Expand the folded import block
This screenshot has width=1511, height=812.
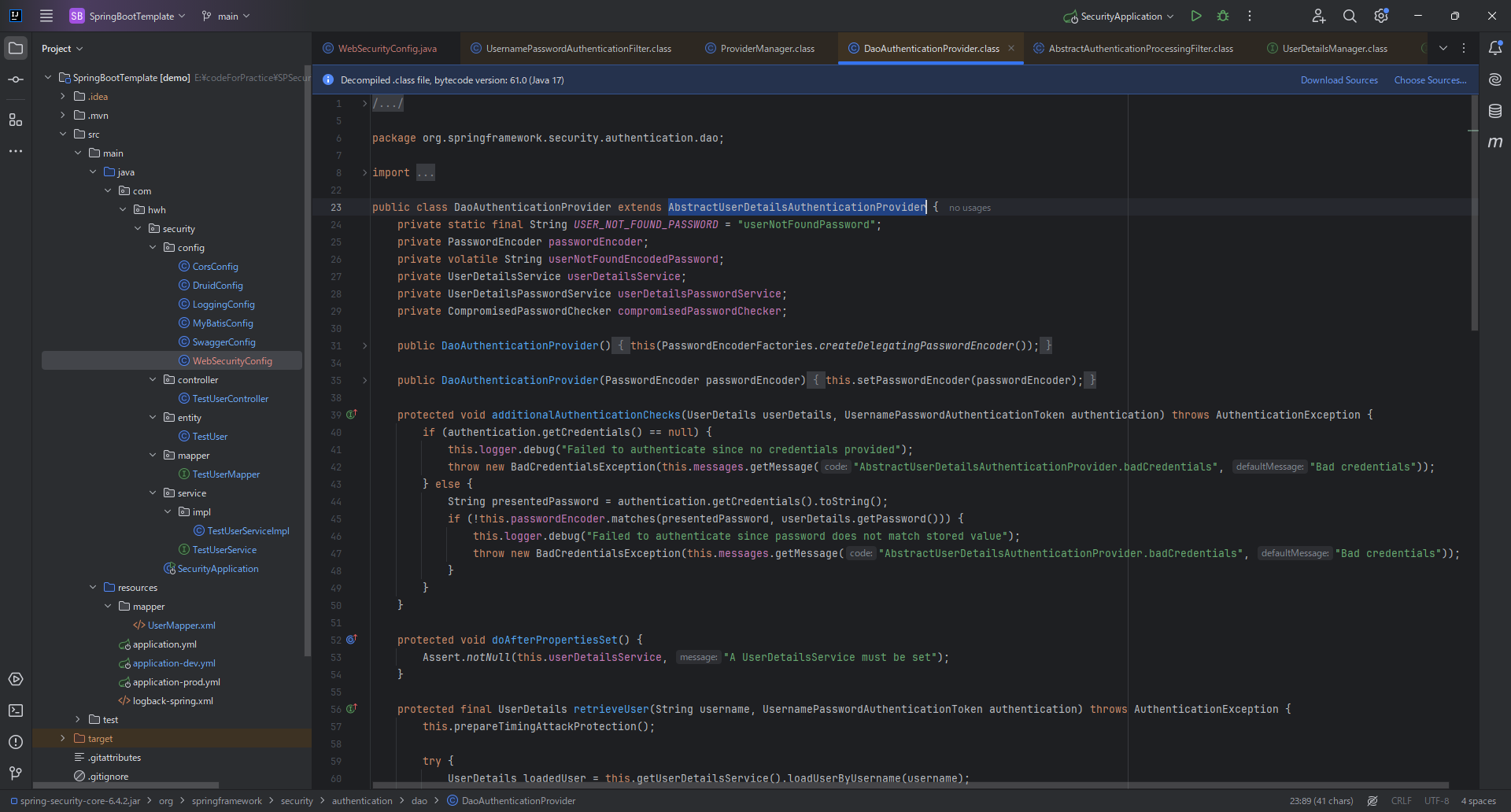pos(364,172)
